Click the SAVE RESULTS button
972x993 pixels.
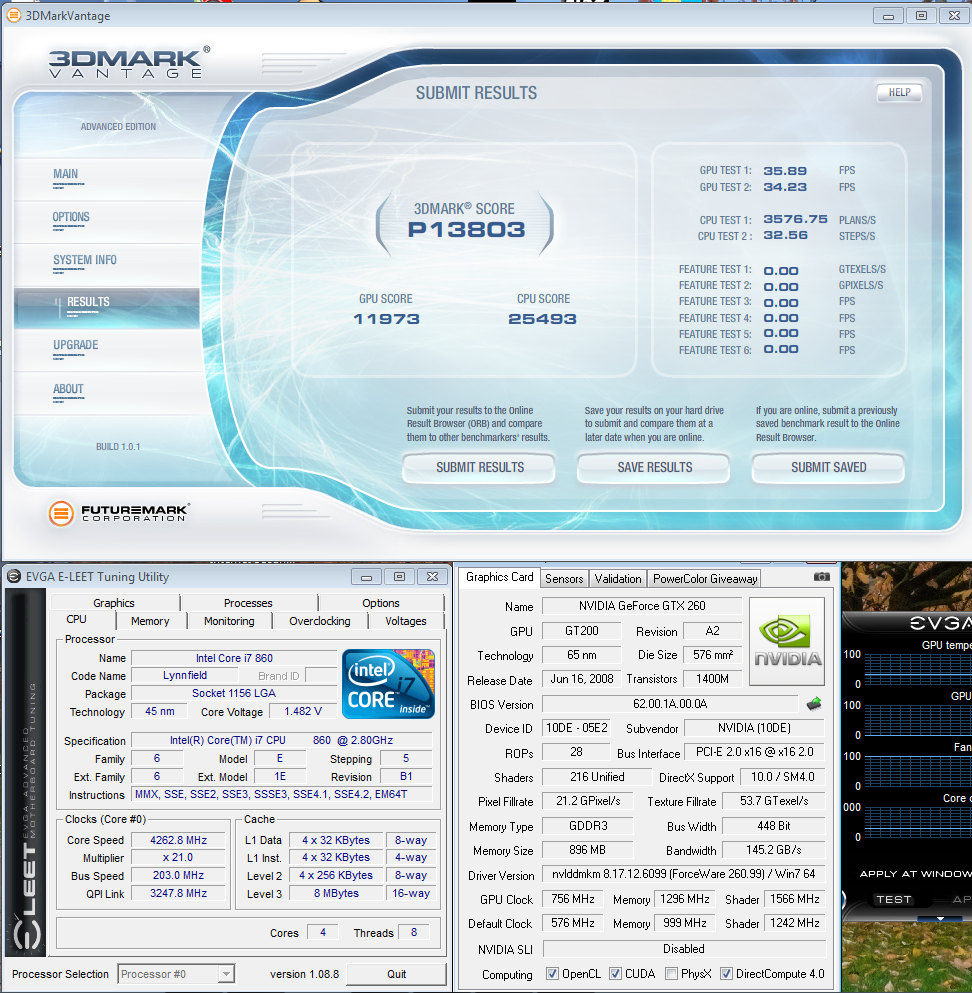click(654, 468)
